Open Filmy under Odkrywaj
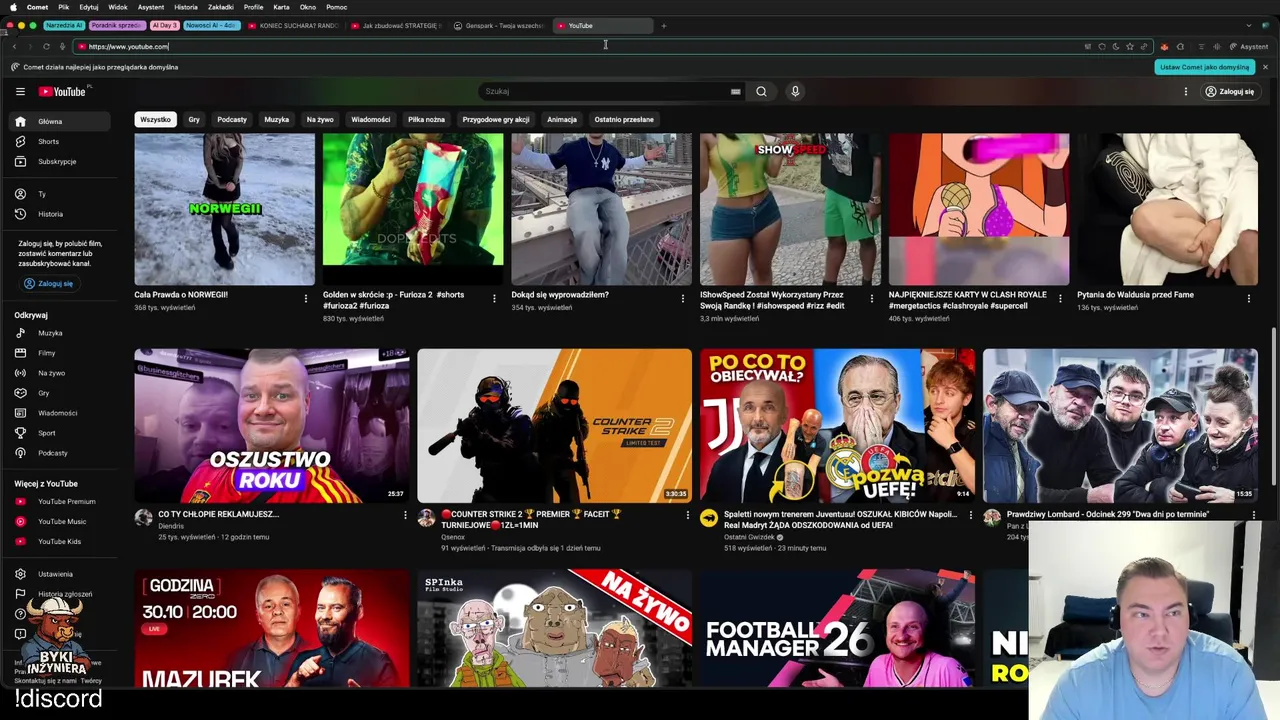 (60, 353)
